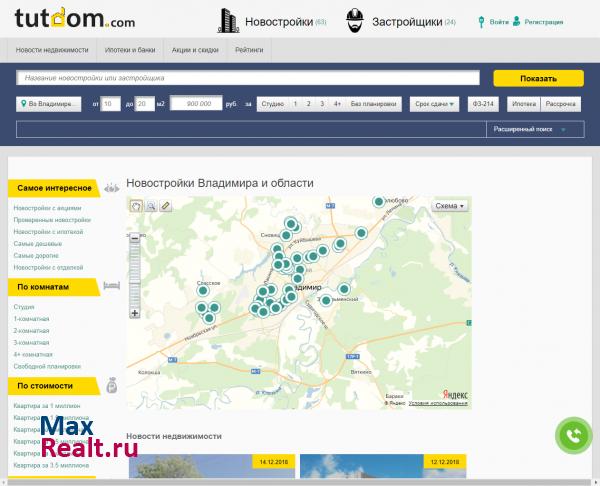Toggle the Без планировки filter
The width and height of the screenshot is (600, 486).
coord(373,104)
